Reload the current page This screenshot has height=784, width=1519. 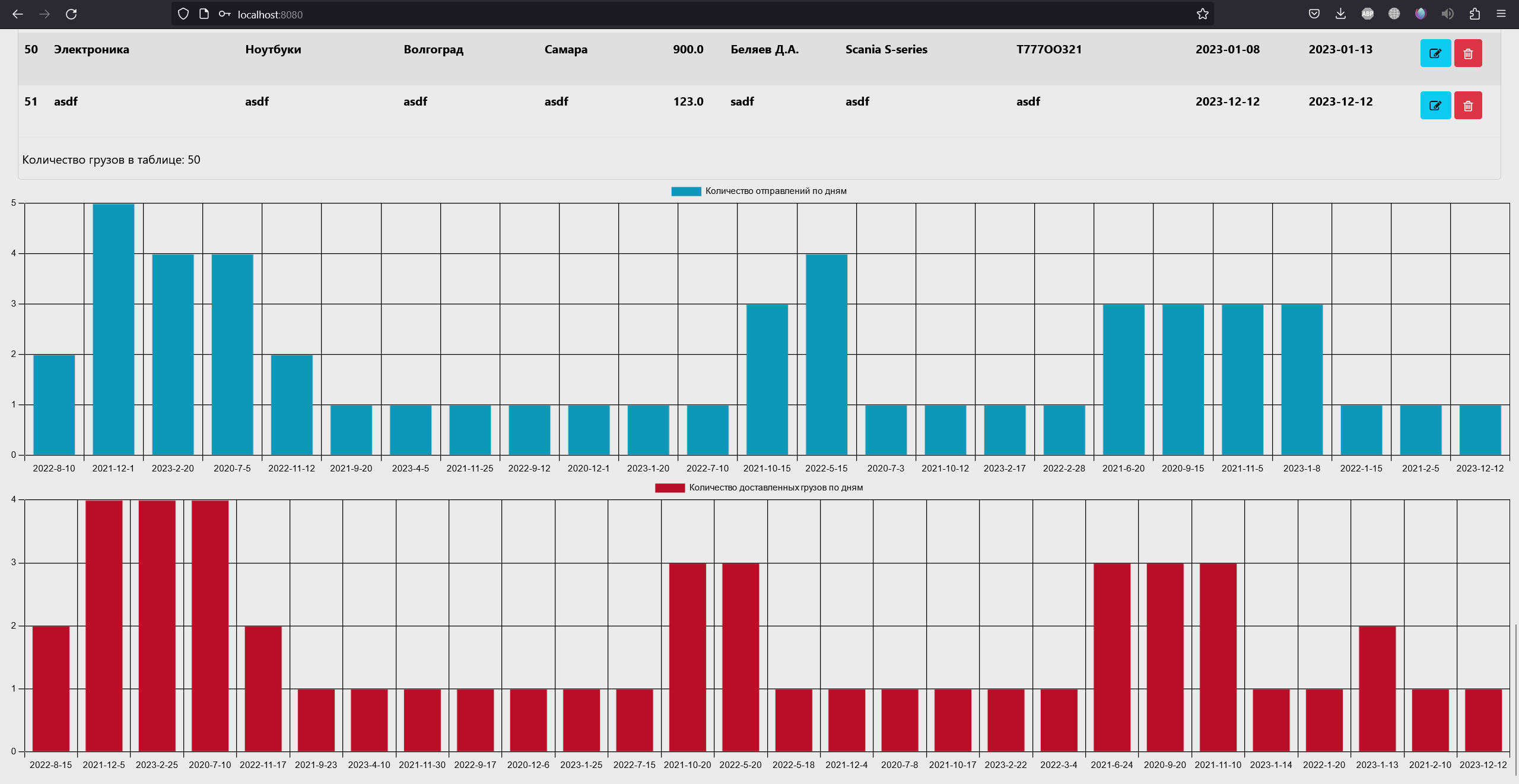pyautogui.click(x=72, y=14)
